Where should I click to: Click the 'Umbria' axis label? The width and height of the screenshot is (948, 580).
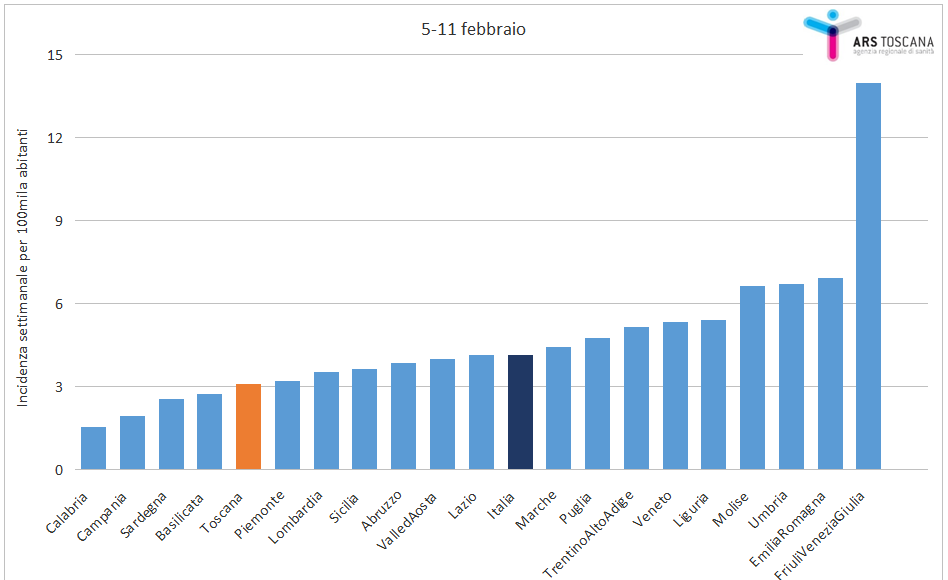coord(767,509)
